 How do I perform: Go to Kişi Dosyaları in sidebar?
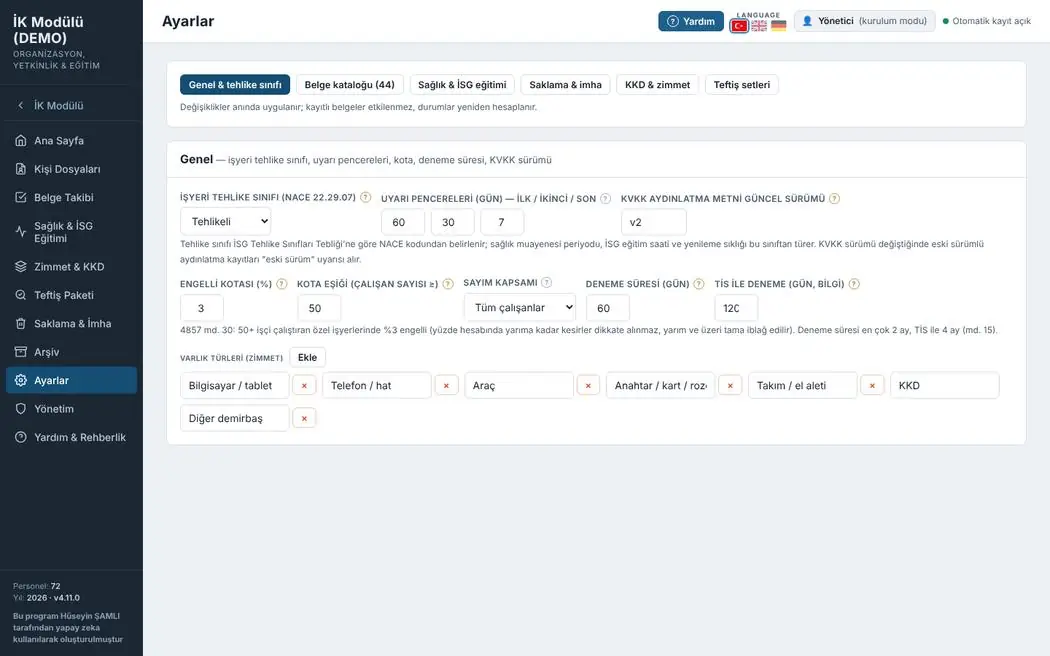(x=71, y=169)
